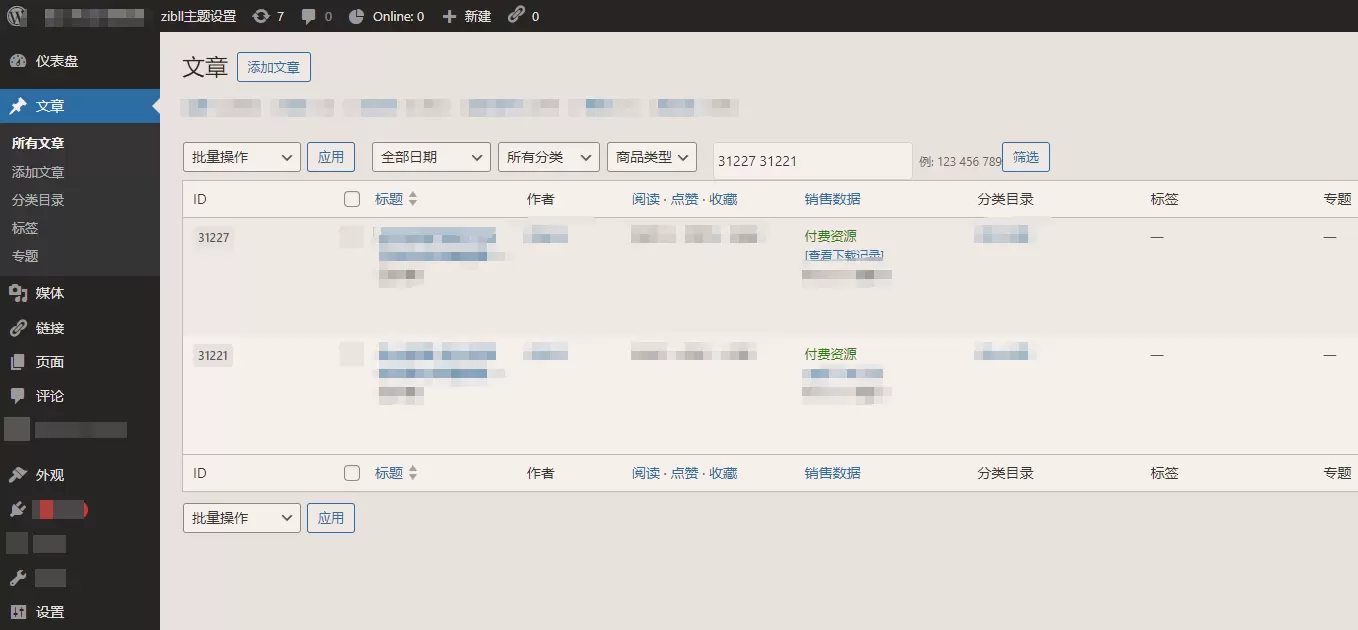This screenshot has height=630, width=1358.
Task: Open zibll主题设置 in the admin bar
Action: point(198,16)
